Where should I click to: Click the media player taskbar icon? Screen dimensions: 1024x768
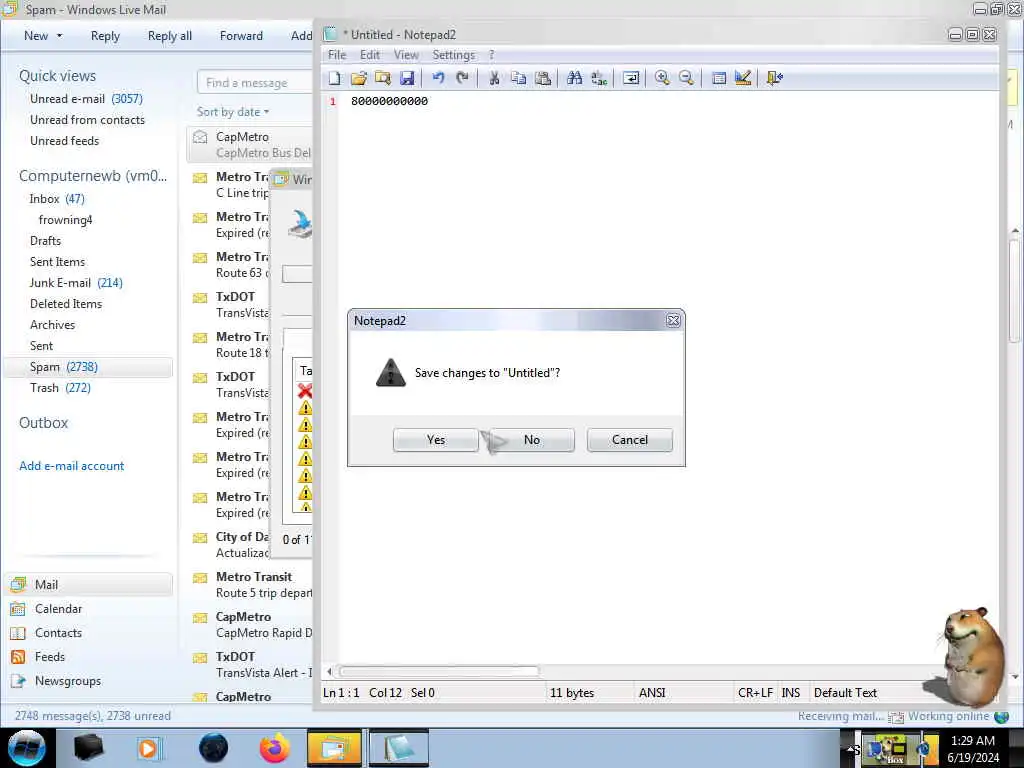click(x=148, y=748)
